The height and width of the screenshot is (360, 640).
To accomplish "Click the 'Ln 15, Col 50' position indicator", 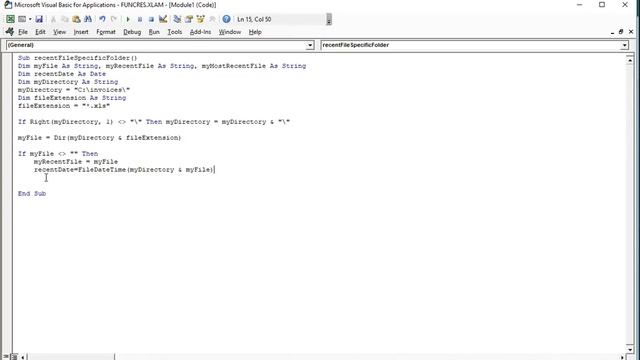I will tap(254, 19).
